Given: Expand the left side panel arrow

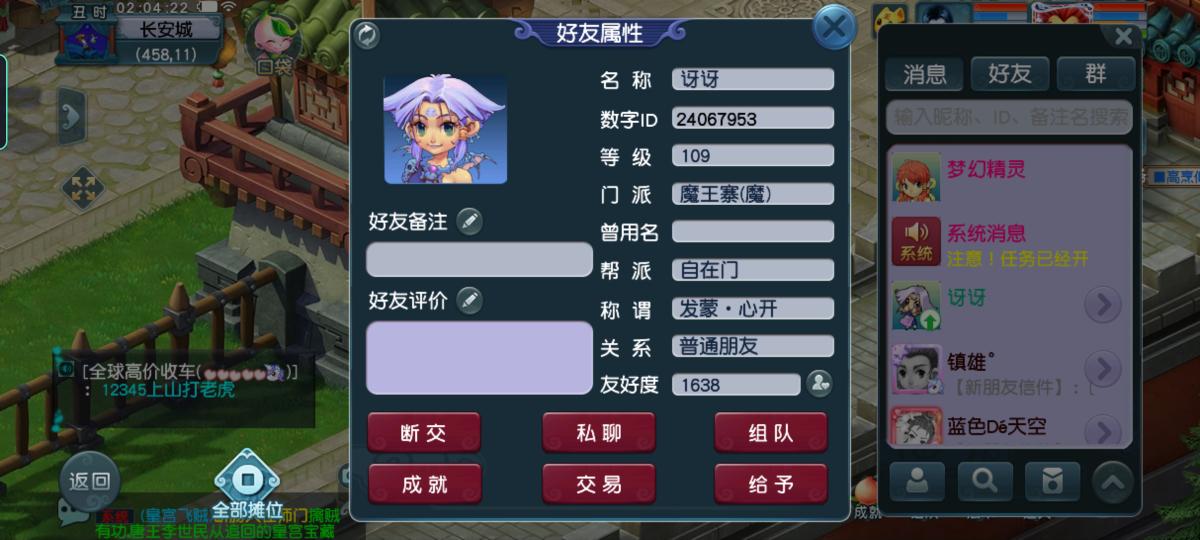Looking at the screenshot, I should point(71,117).
